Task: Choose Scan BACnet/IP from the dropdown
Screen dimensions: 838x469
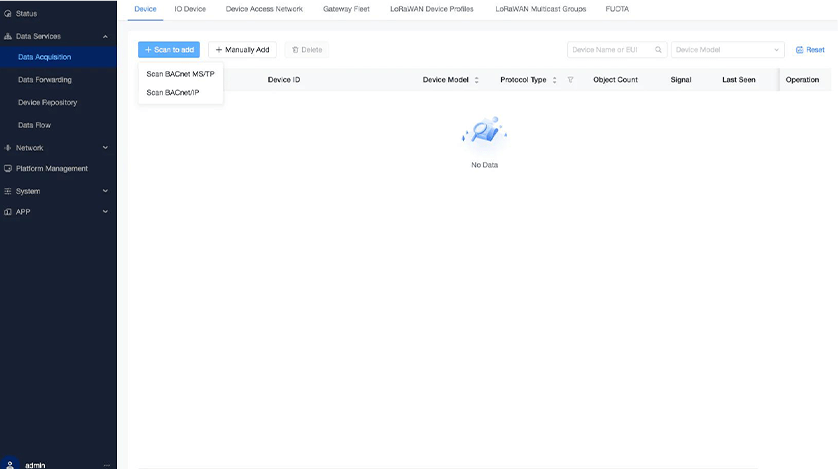Action: (173, 93)
